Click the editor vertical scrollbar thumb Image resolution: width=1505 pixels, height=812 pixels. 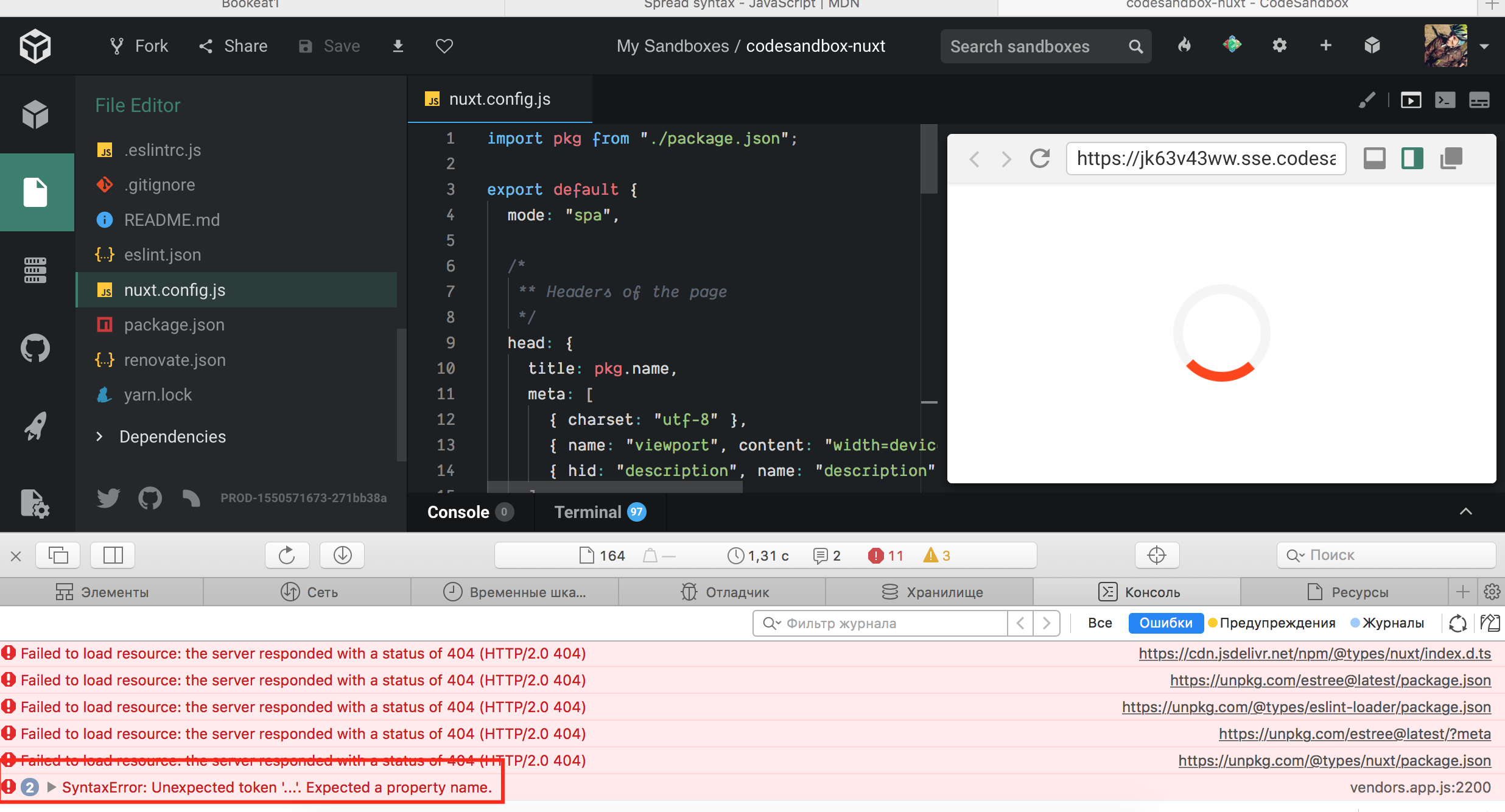coord(928,159)
